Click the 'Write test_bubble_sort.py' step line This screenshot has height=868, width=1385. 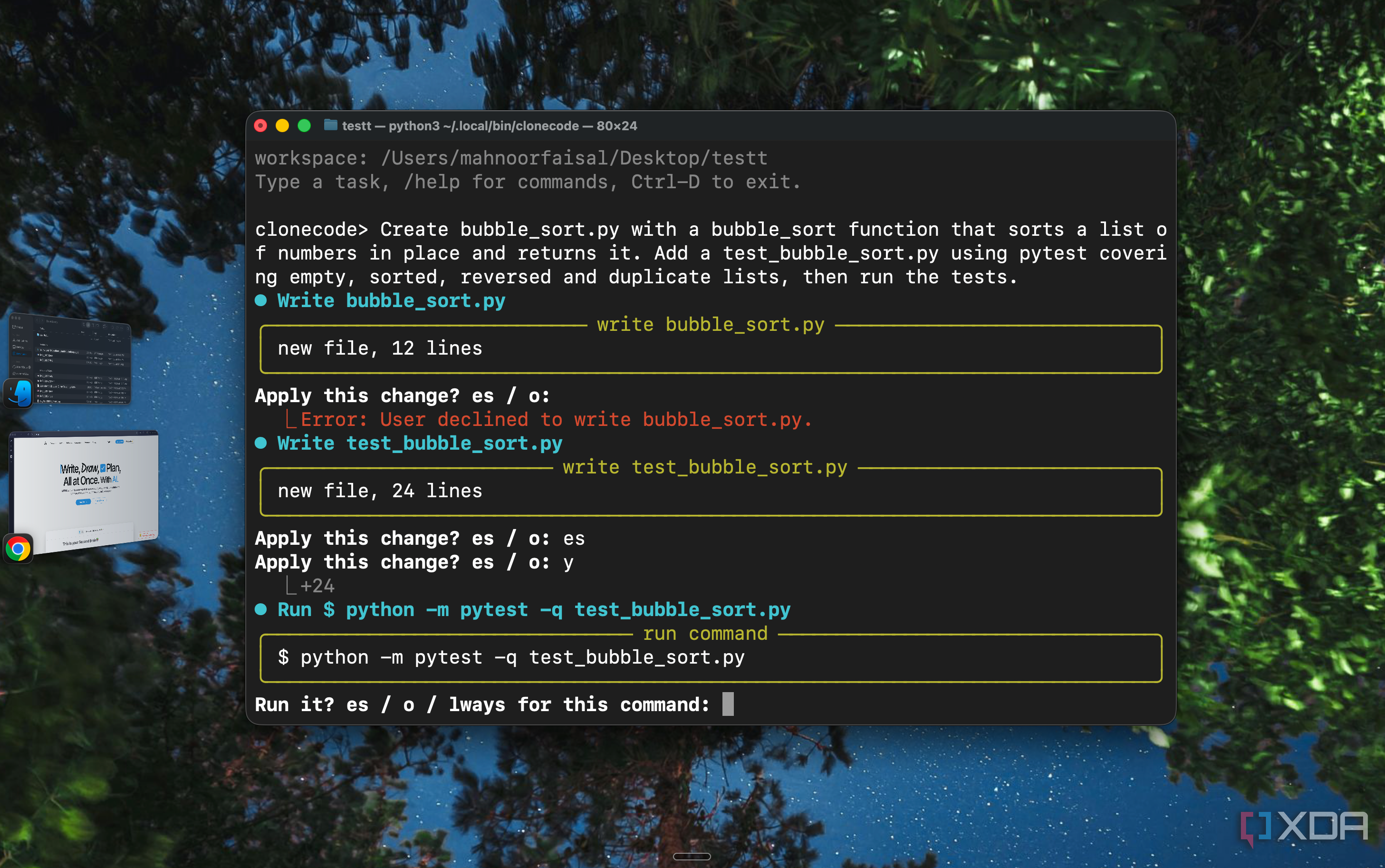tap(409, 443)
